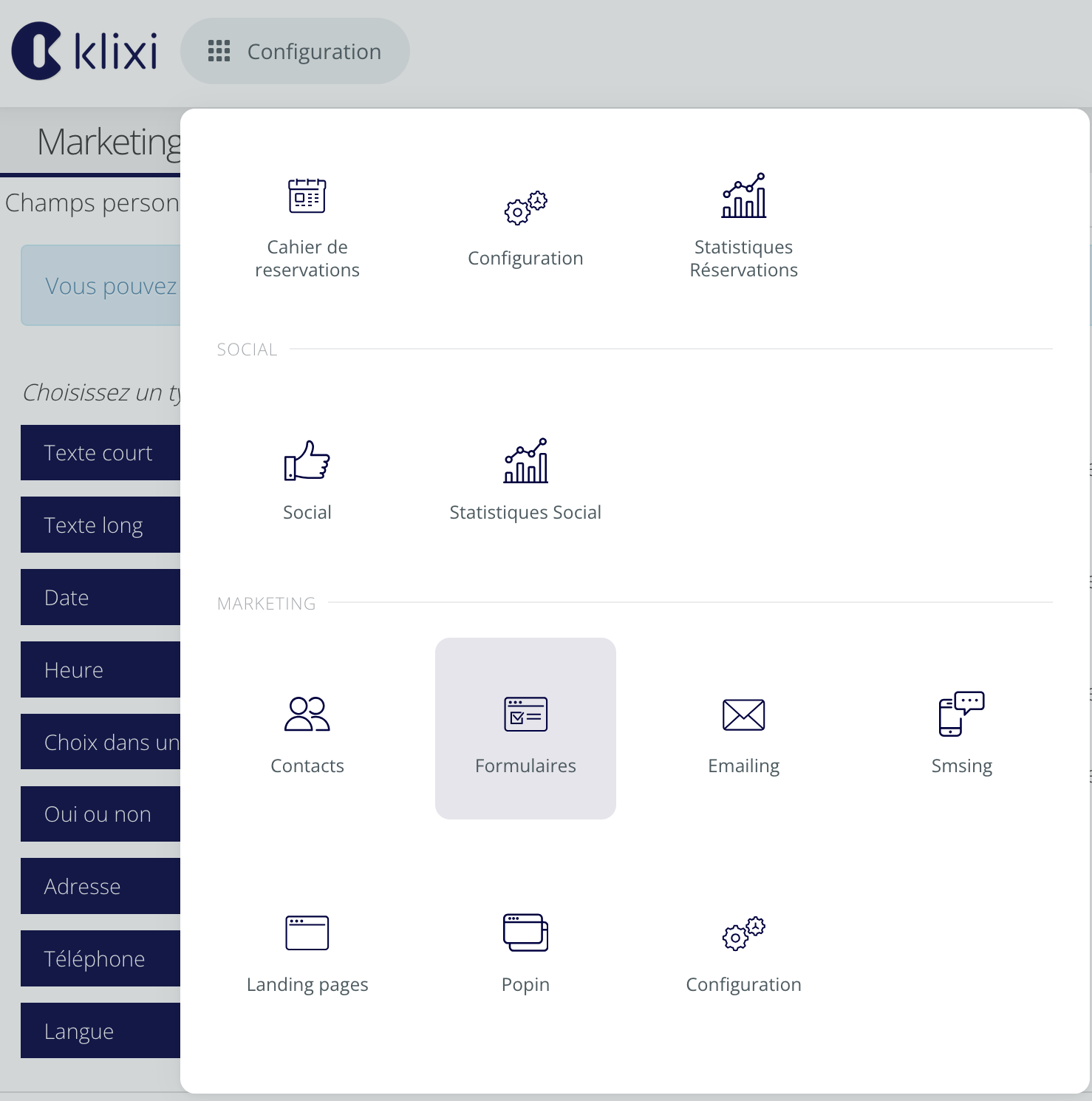Select the Texte long field type
The width and height of the screenshot is (1092, 1101).
click(100, 525)
